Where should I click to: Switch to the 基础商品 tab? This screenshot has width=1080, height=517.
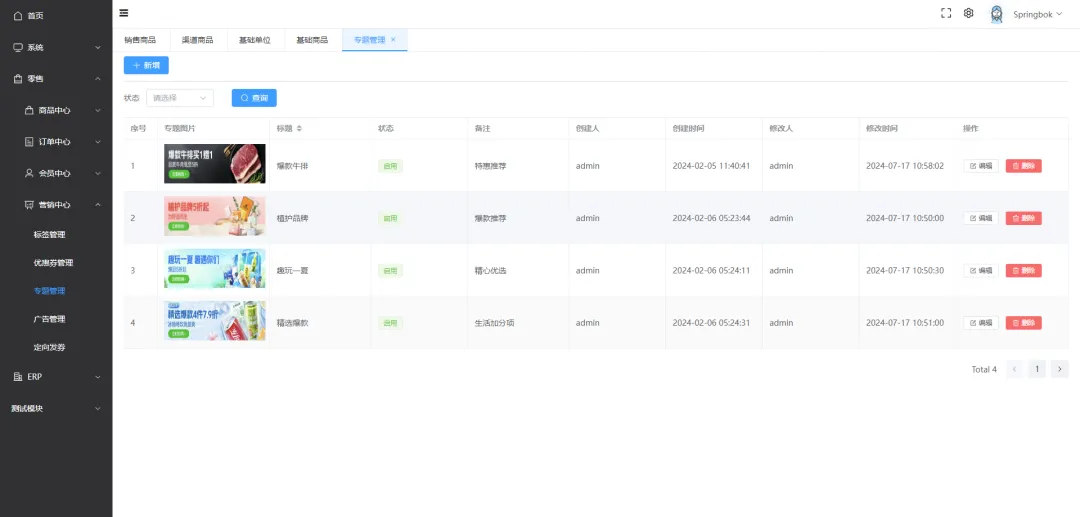312,40
